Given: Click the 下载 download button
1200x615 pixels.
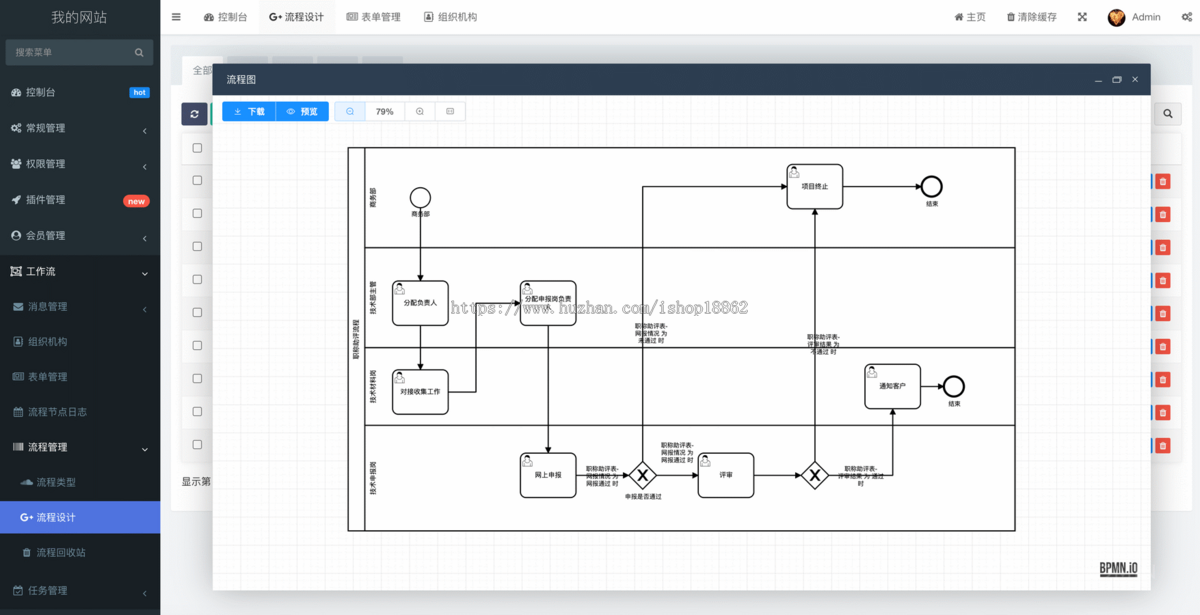Looking at the screenshot, I should [x=249, y=112].
